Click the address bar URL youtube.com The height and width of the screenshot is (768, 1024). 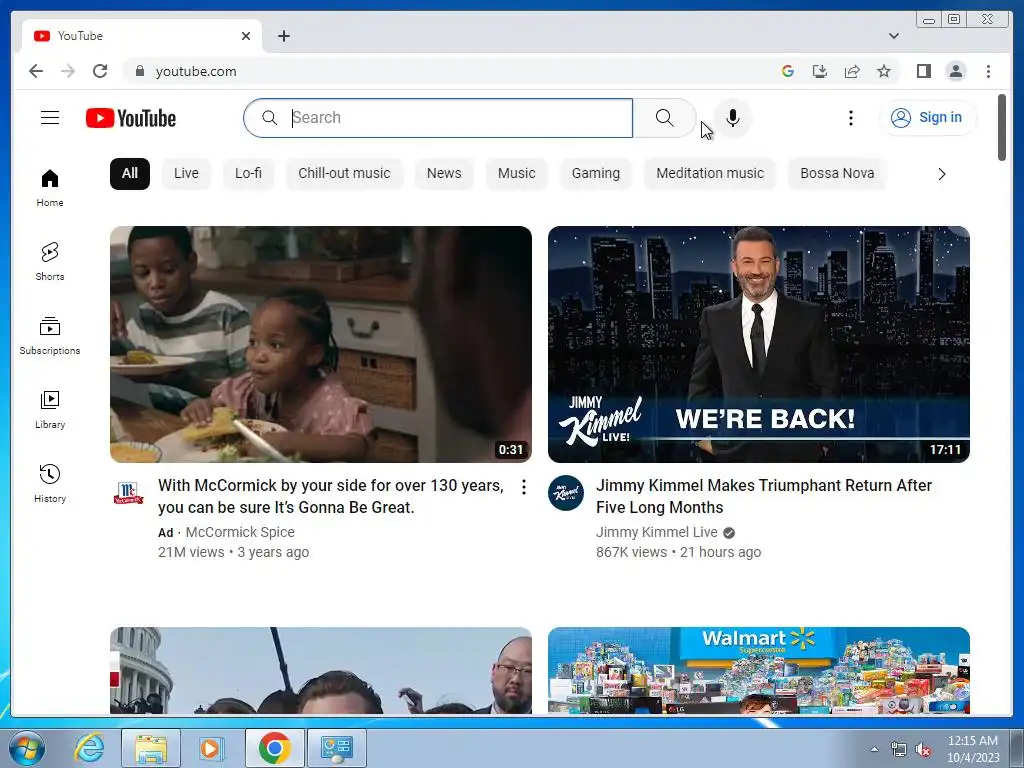[196, 71]
